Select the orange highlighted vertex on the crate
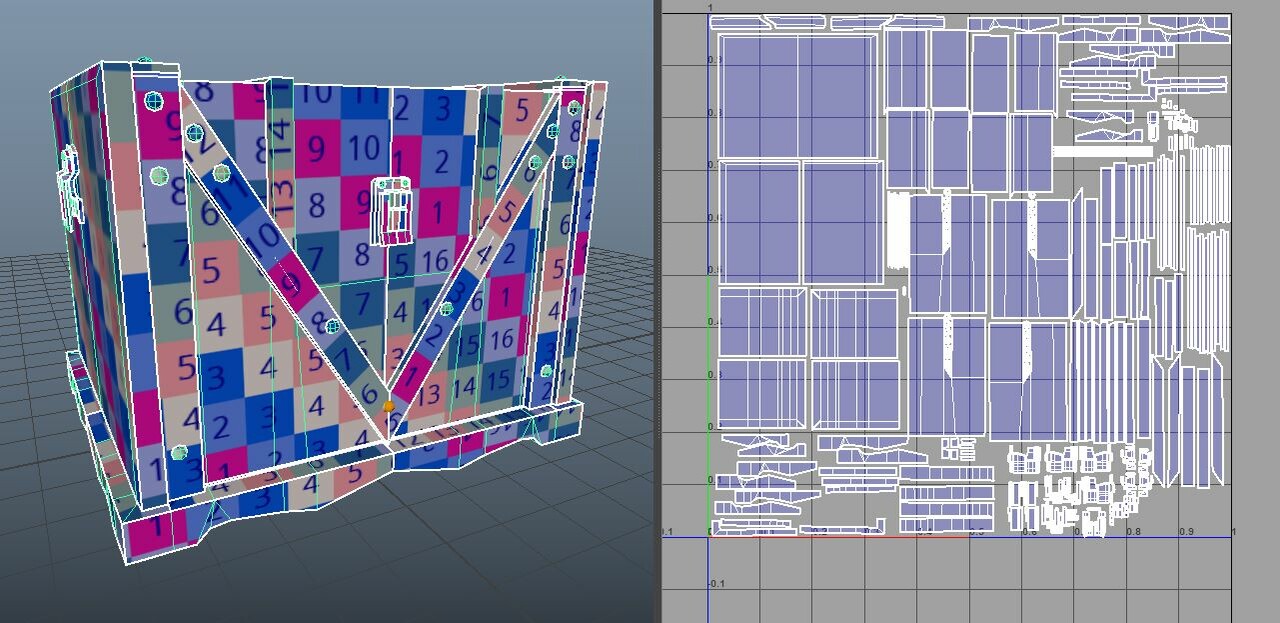This screenshot has height=623, width=1280. pyautogui.click(x=388, y=406)
